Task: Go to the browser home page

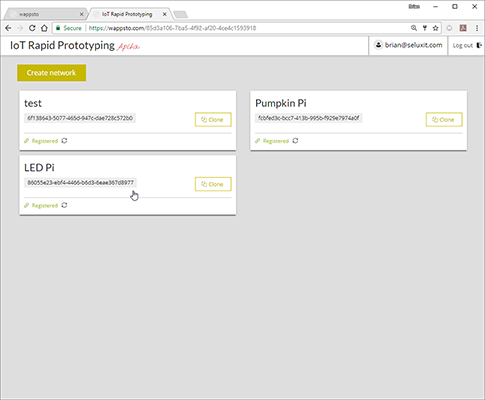Action: tap(44, 28)
